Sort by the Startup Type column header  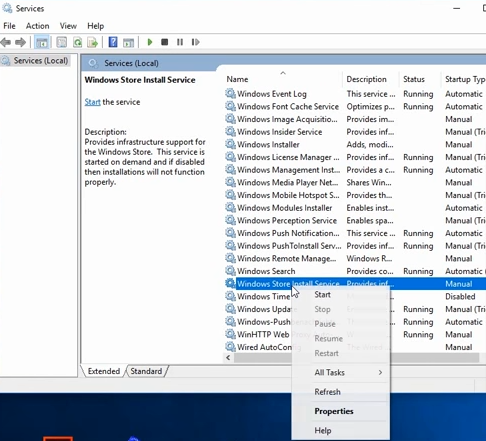coord(465,79)
